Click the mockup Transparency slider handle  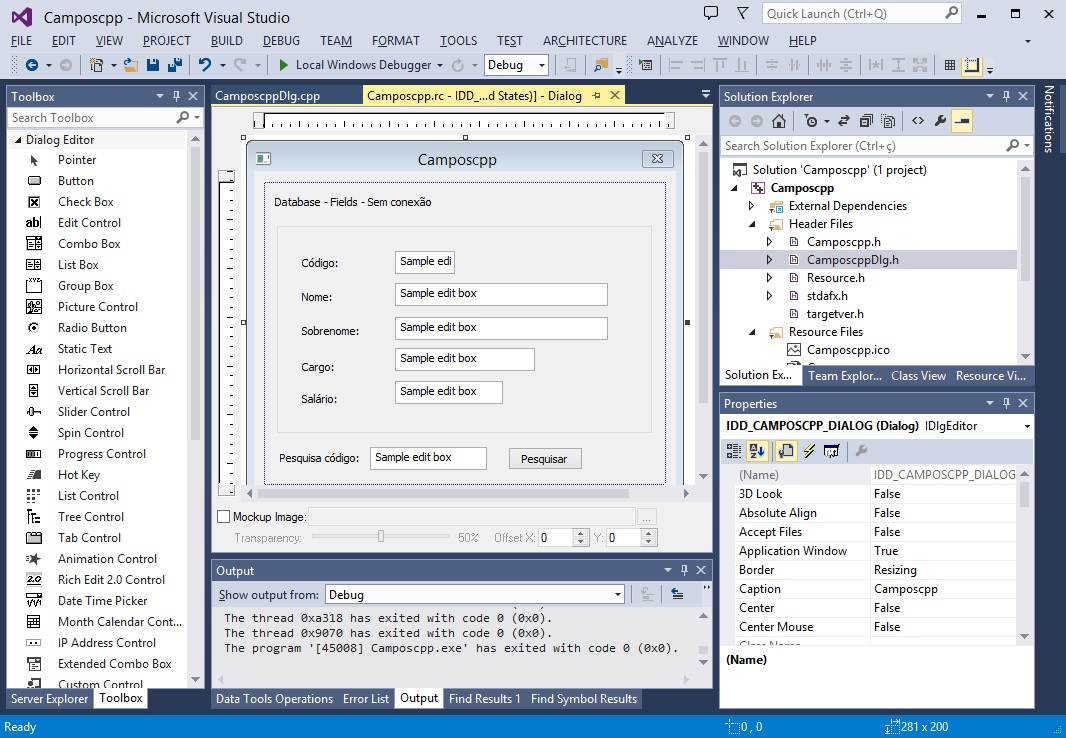(x=381, y=537)
